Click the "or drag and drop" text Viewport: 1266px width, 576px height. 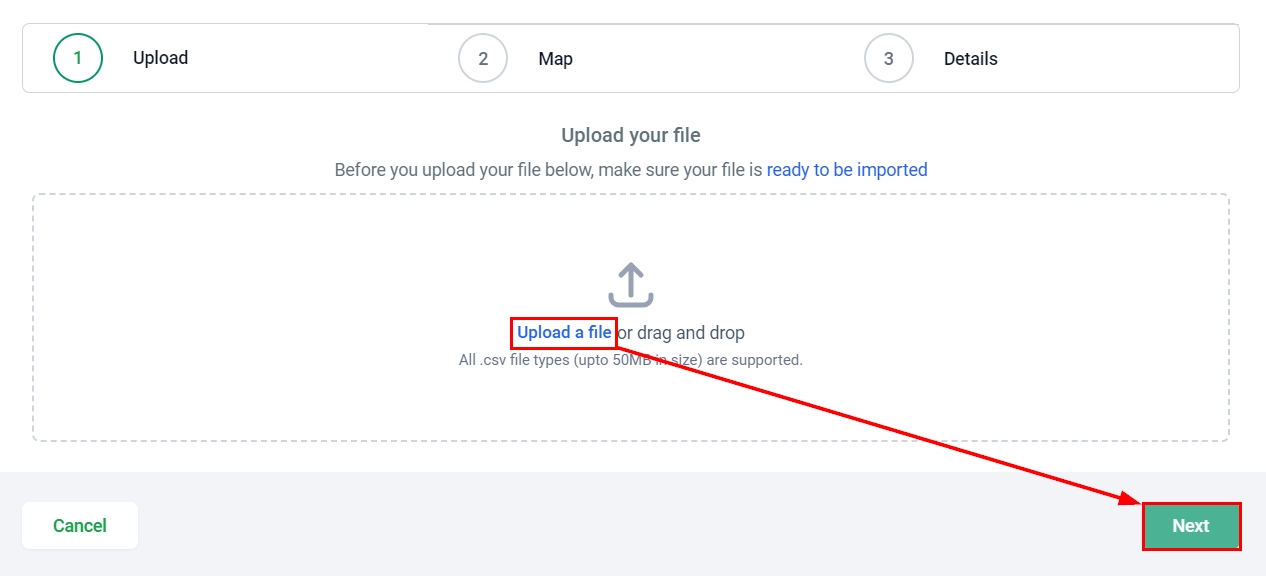(x=682, y=333)
